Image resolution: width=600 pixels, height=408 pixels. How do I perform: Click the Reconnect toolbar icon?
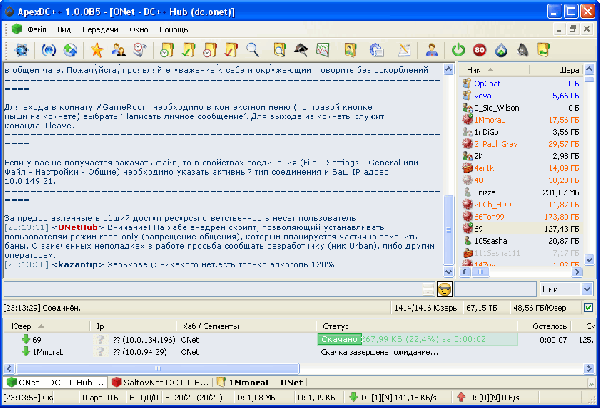[x=49, y=50]
